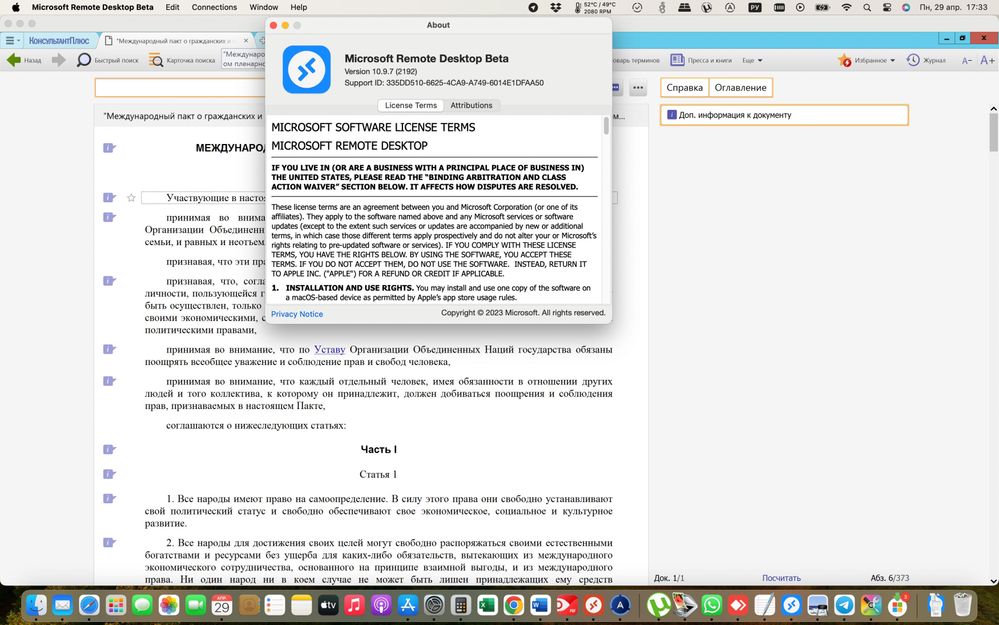Open Spotlight search in menu bar
The image size is (999, 625).
coord(867,8)
